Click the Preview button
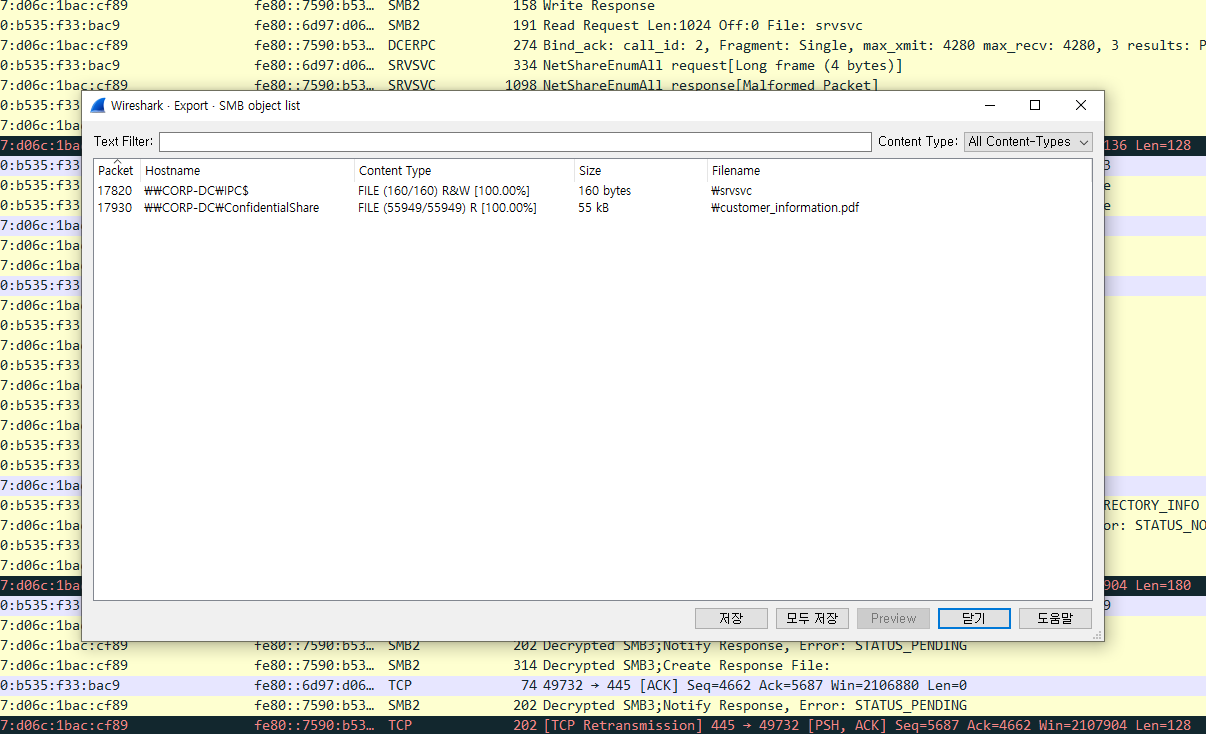 (x=894, y=618)
